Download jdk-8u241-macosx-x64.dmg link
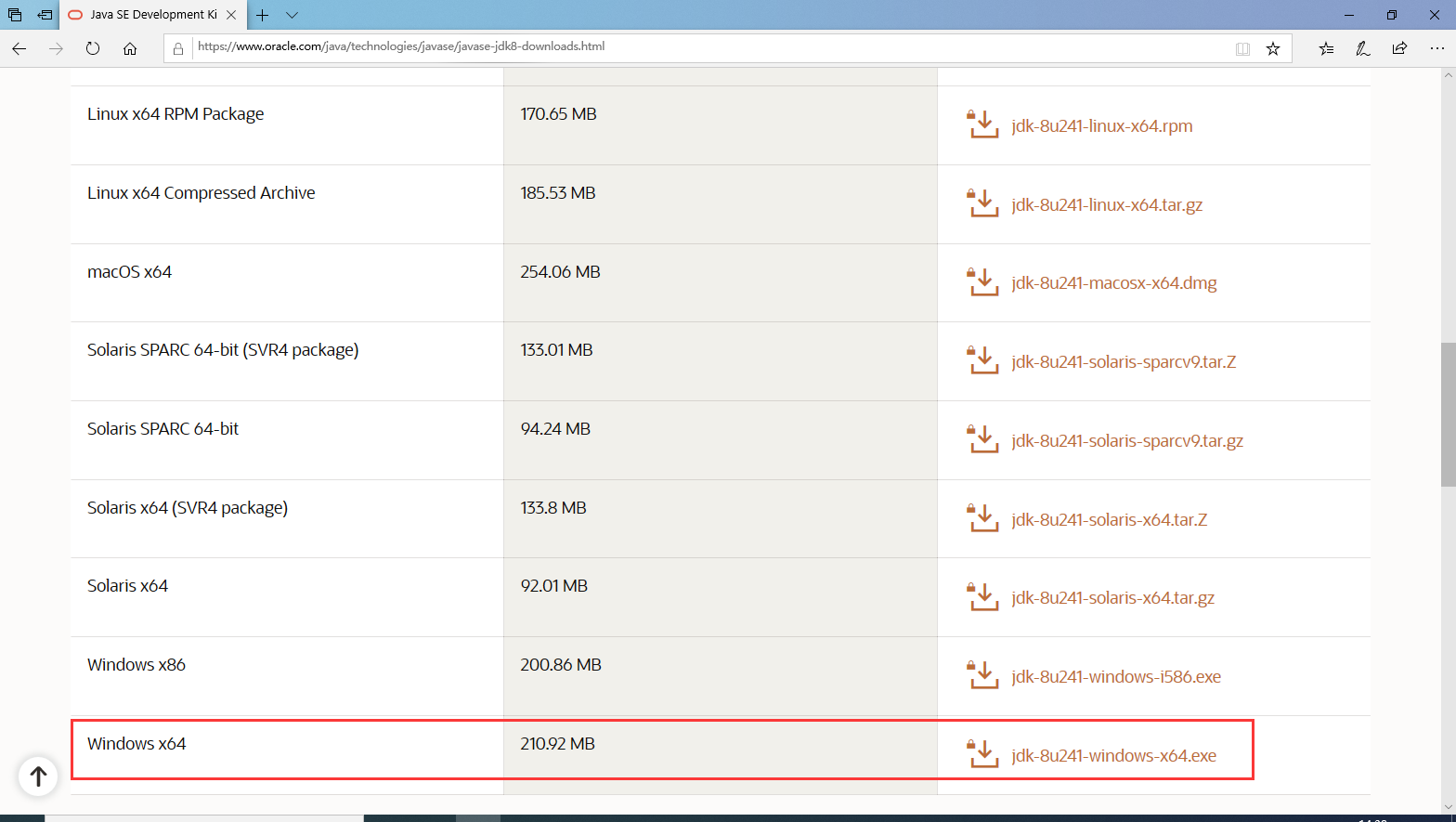Screen dimensions: 1456x822 pyautogui.click(x=1114, y=283)
